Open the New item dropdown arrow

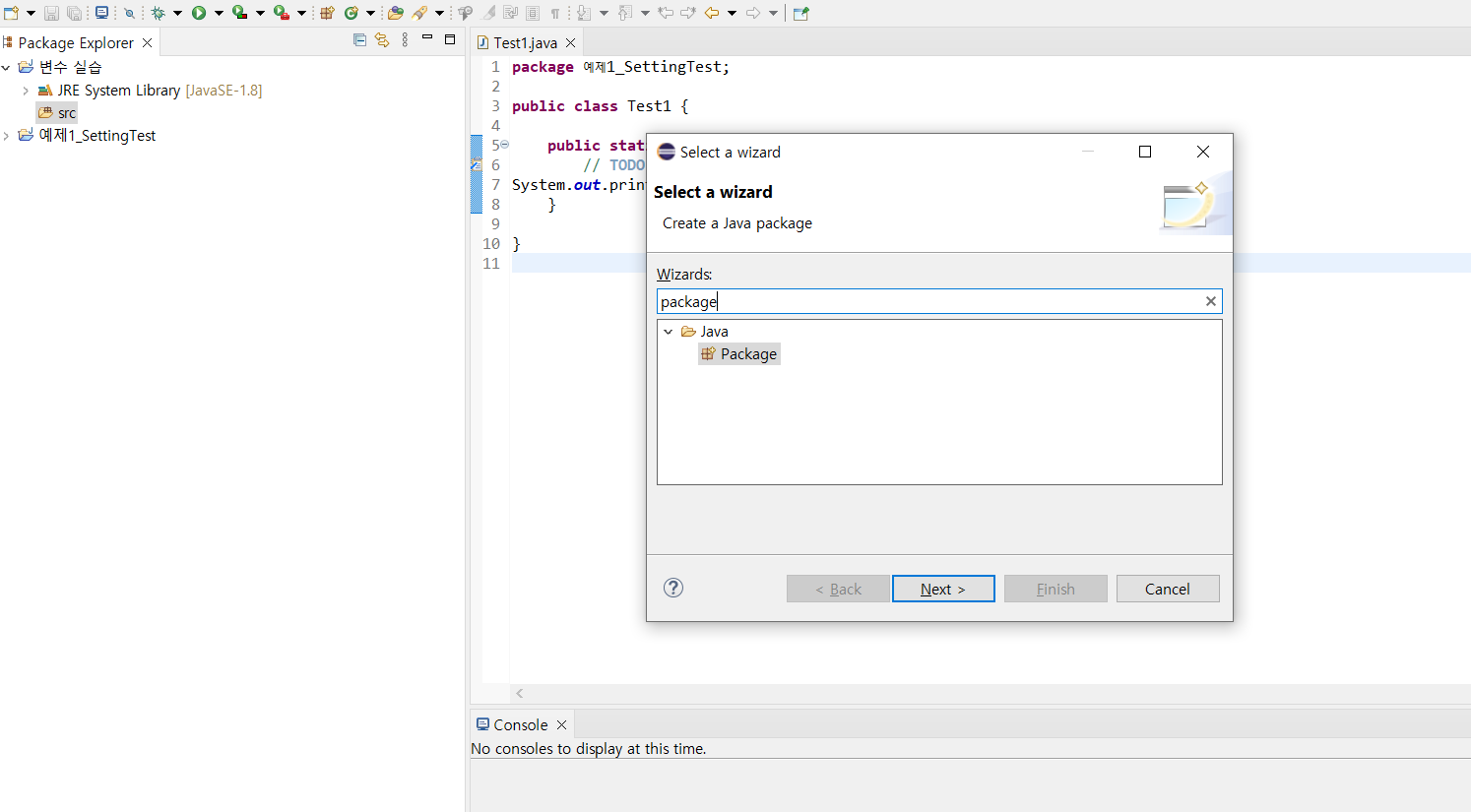[32, 13]
